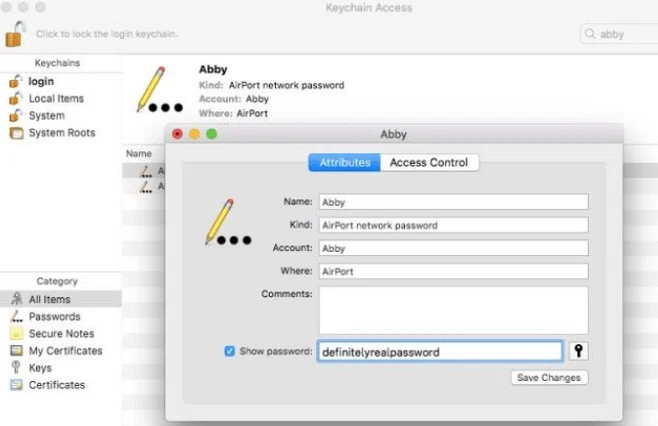Image resolution: width=658 pixels, height=426 pixels.
Task: Click the Keys key icon
Action: click(16, 367)
